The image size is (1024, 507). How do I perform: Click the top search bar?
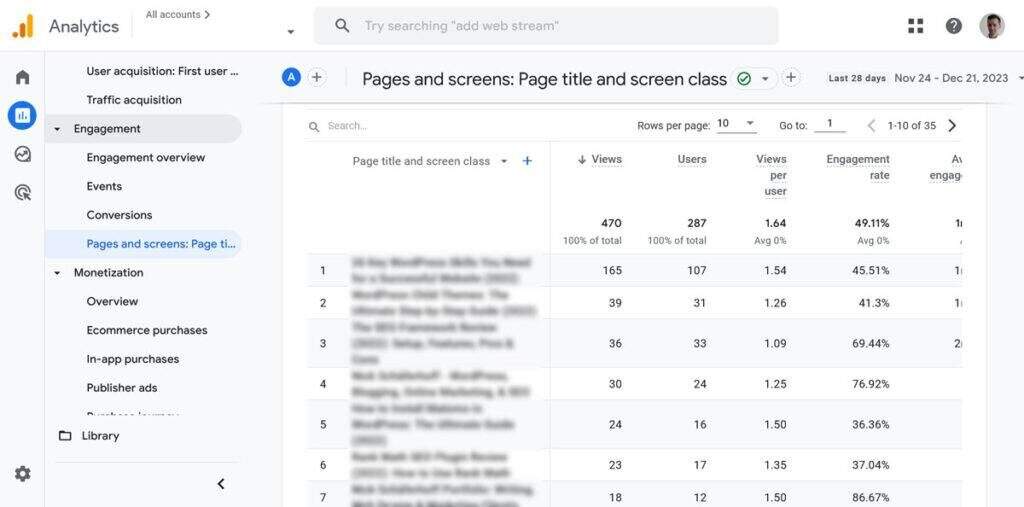545,26
